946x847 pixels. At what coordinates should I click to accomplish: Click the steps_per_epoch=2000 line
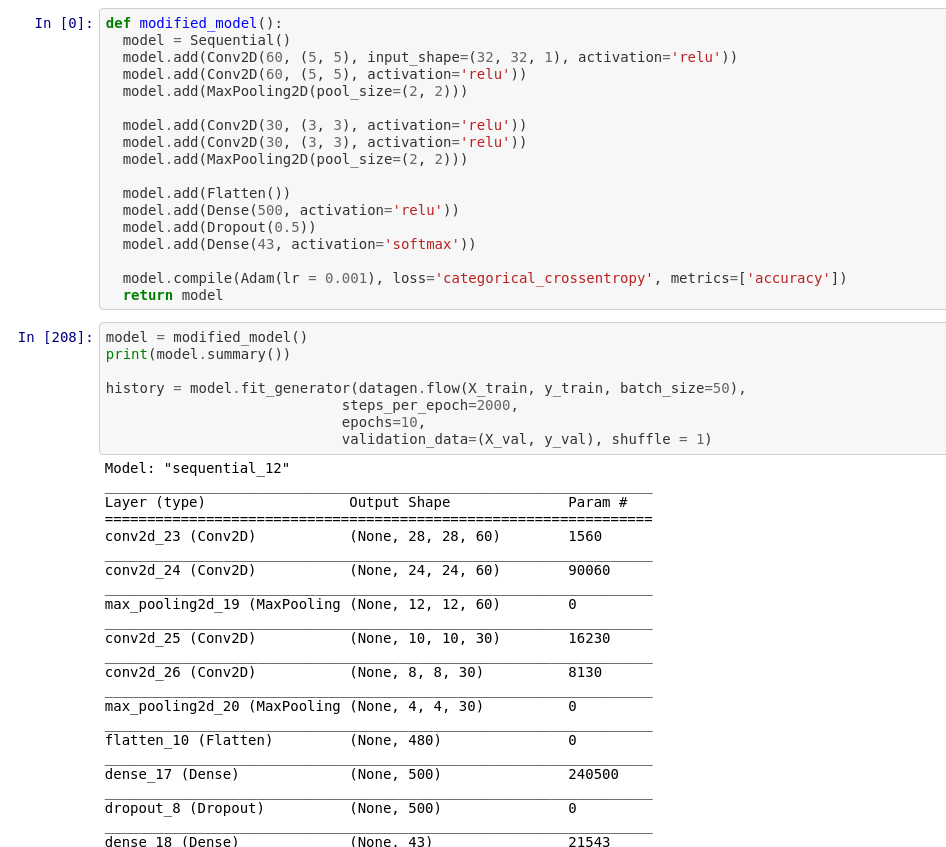pos(430,405)
